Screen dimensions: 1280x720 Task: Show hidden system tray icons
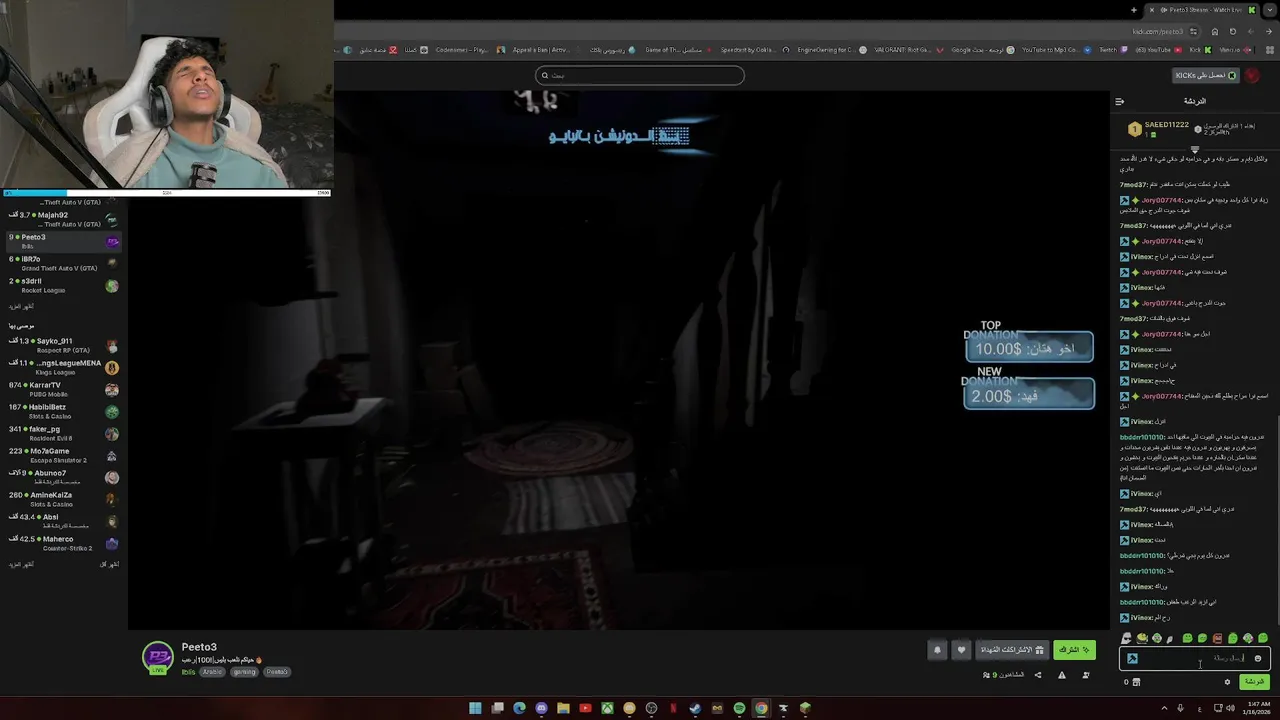tap(1164, 709)
